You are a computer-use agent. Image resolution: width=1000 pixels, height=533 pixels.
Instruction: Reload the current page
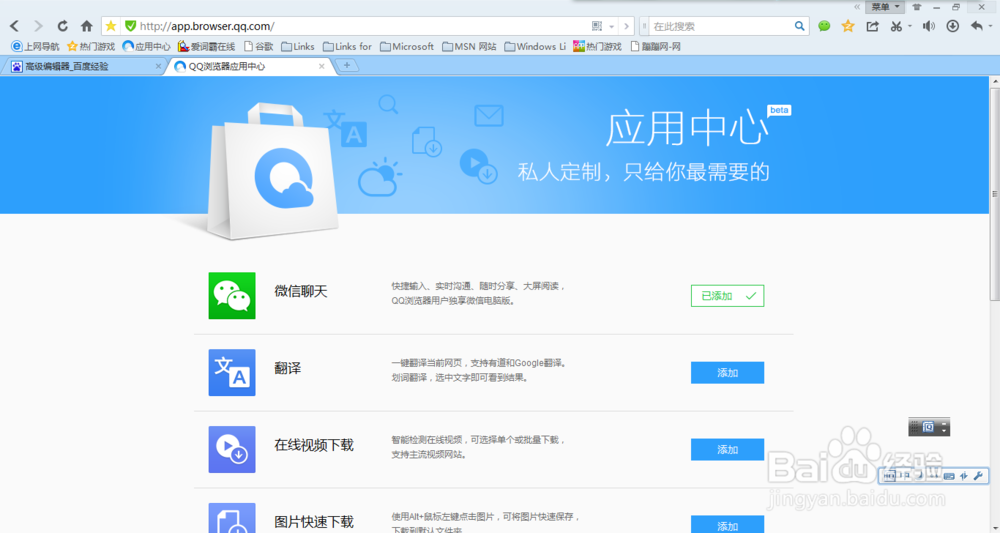(62, 26)
